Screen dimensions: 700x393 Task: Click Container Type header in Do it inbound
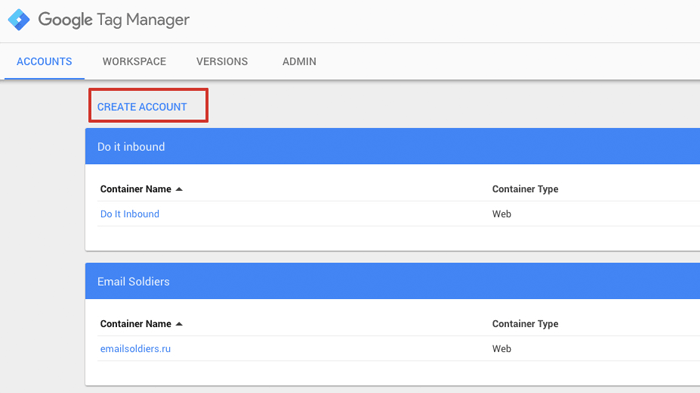(525, 189)
